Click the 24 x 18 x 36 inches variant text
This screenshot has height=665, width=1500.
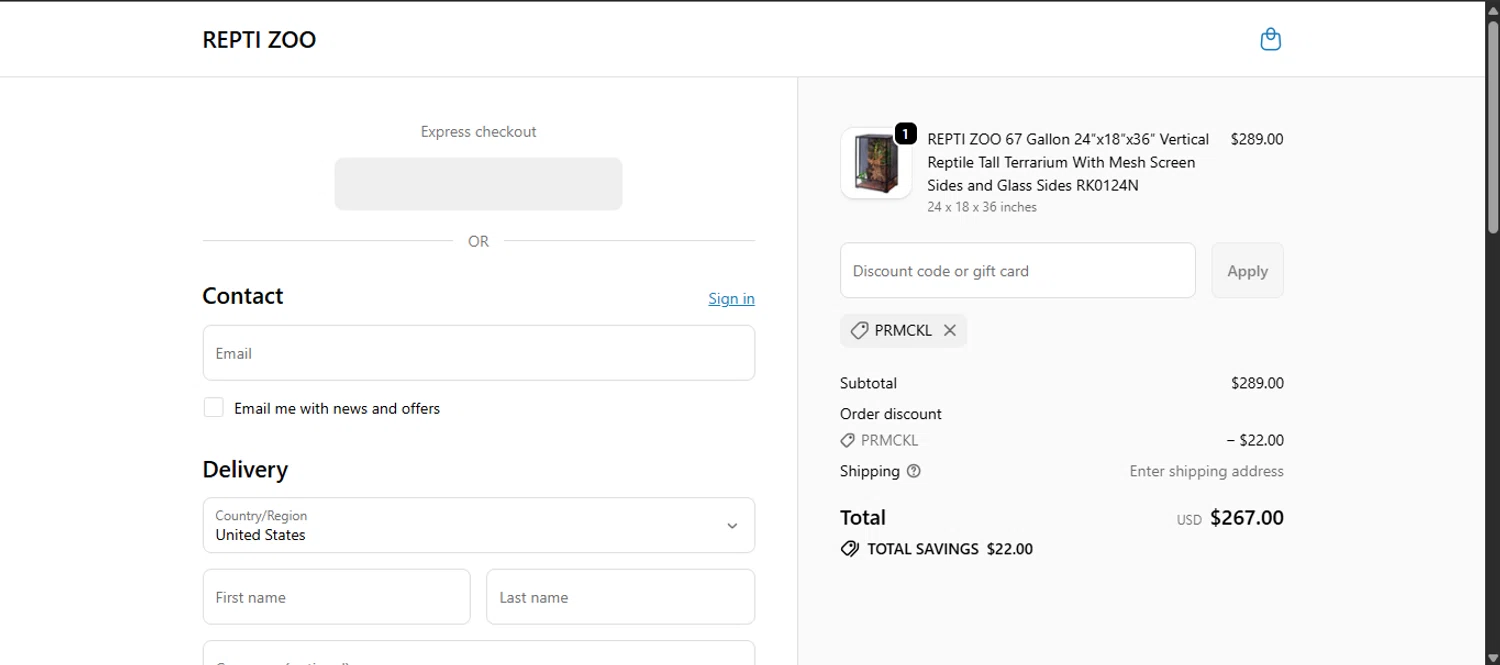pos(982,207)
